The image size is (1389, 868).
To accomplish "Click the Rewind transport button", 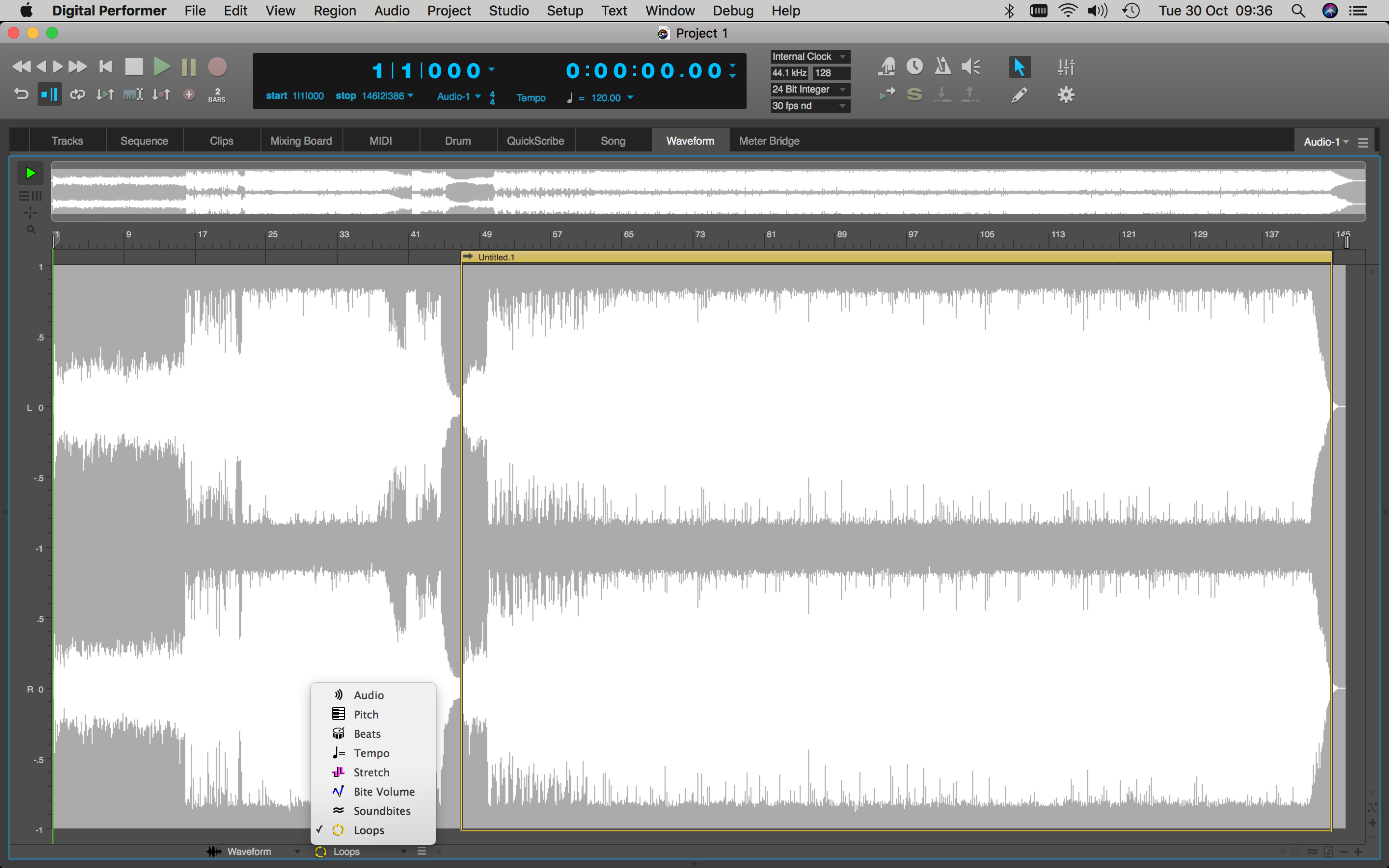I will (x=21, y=67).
